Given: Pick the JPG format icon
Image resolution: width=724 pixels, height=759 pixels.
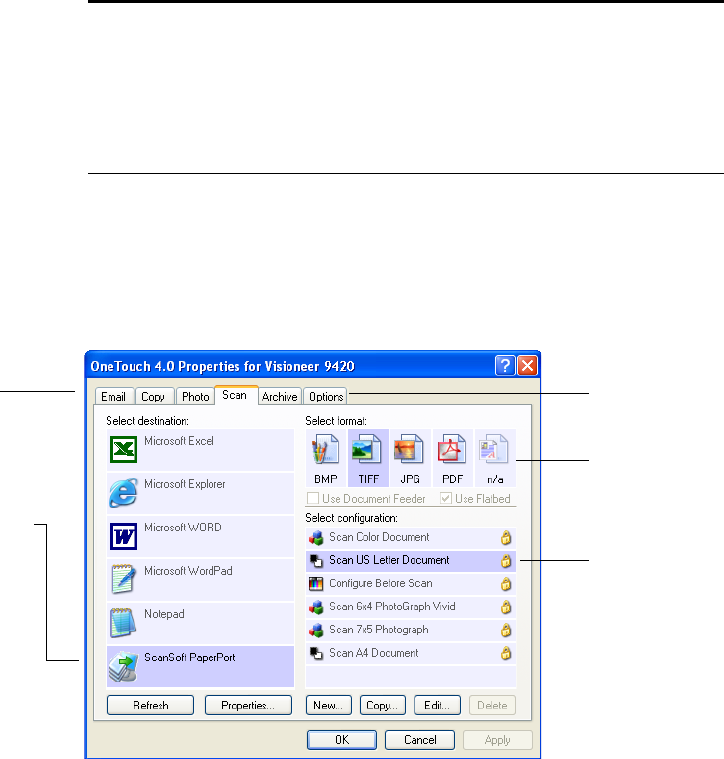Looking at the screenshot, I should click(409, 451).
